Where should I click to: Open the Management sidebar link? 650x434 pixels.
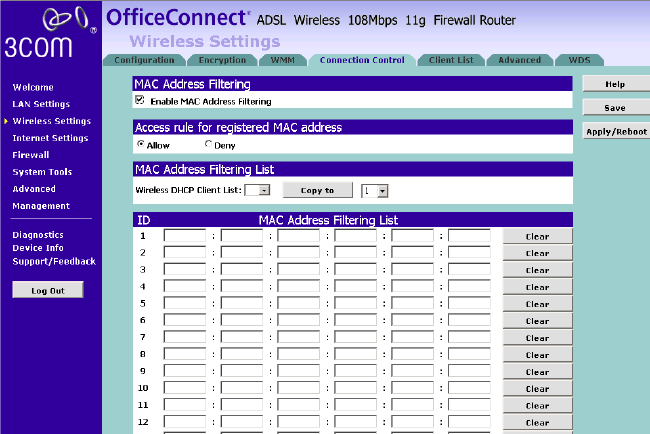(x=41, y=206)
